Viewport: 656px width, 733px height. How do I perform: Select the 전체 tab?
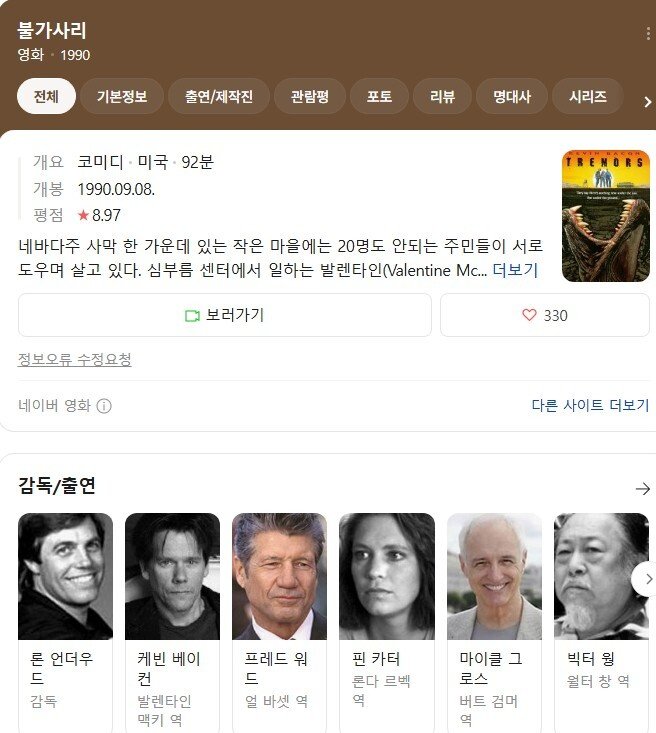point(46,96)
